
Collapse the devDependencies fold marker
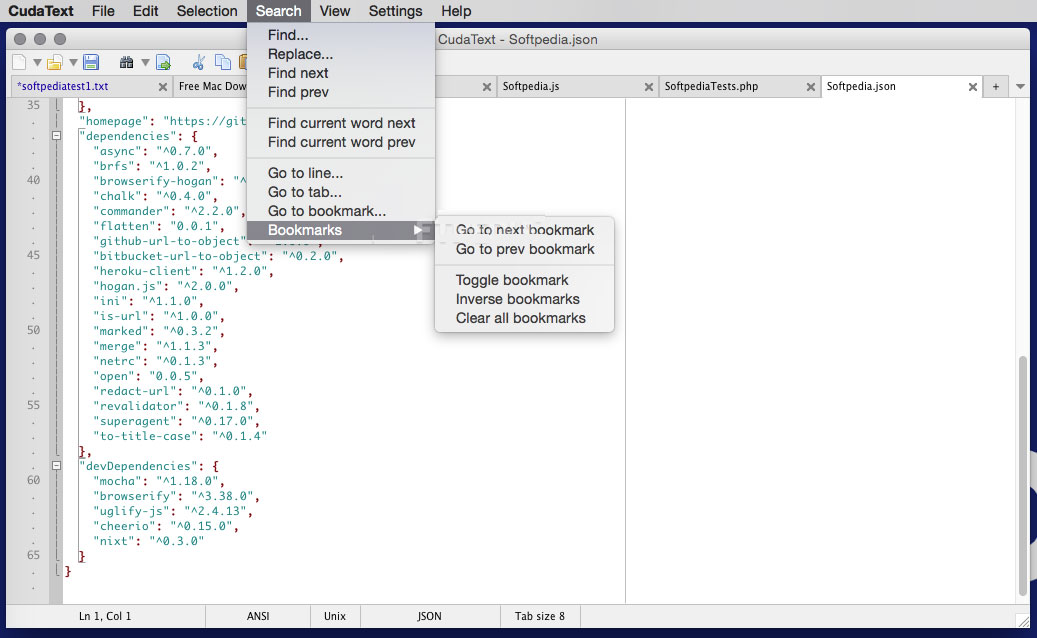pyautogui.click(x=57, y=466)
